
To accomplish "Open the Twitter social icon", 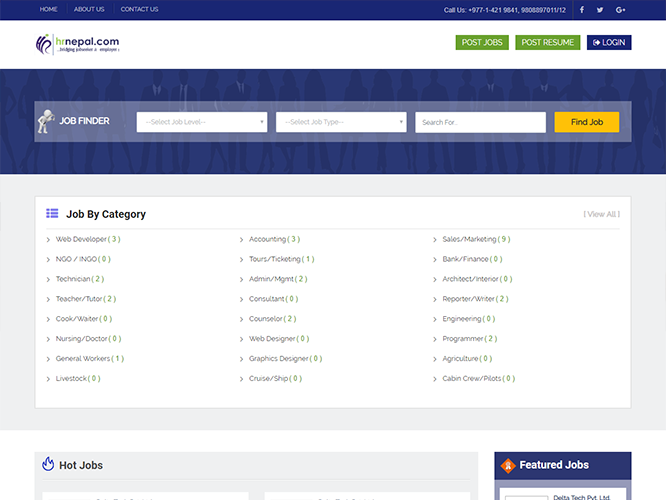I will click(x=600, y=10).
